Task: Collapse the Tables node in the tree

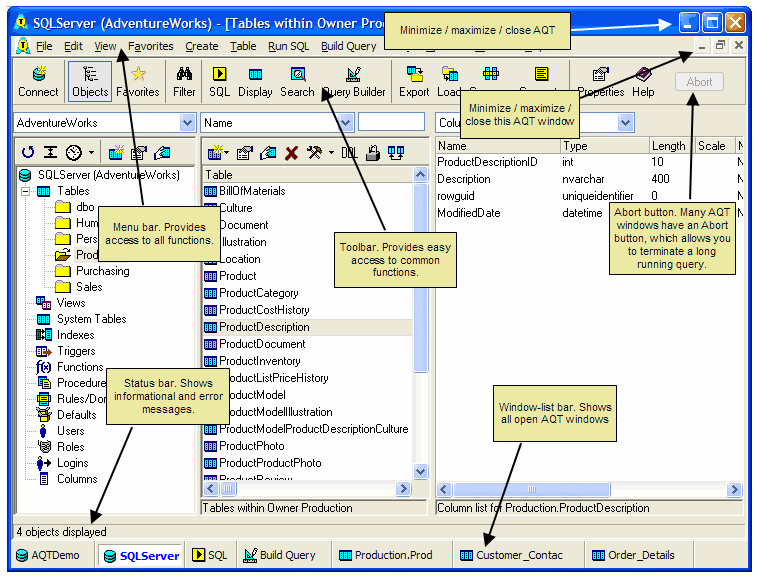Action: (x=26, y=191)
